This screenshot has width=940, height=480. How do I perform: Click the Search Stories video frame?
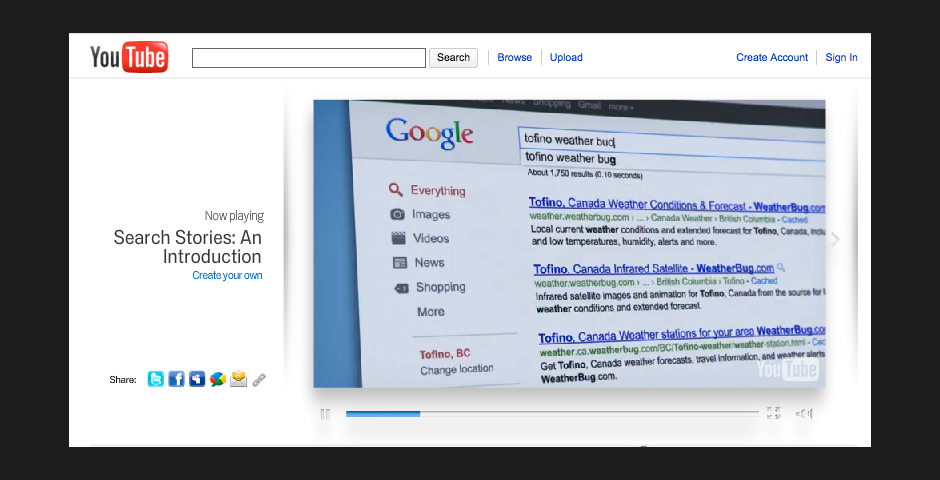tap(570, 243)
